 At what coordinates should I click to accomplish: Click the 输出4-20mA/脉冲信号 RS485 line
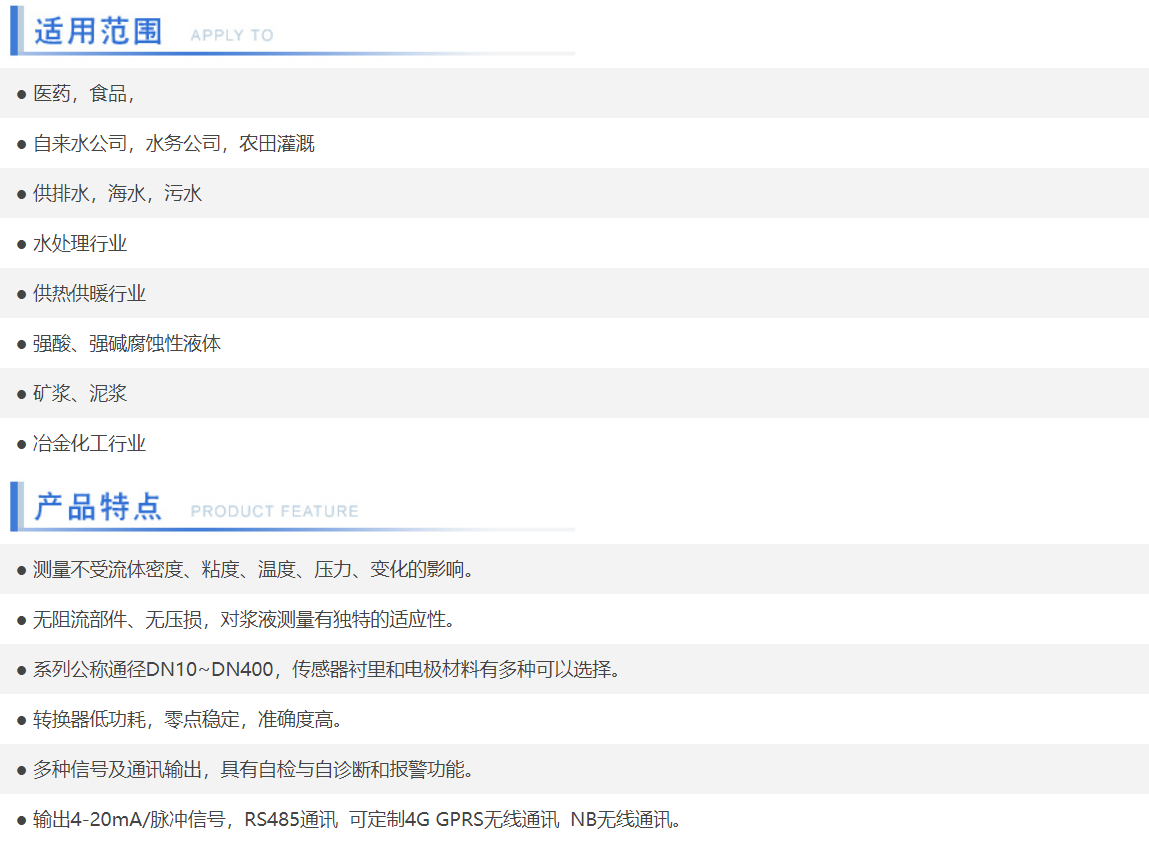[x=358, y=820]
